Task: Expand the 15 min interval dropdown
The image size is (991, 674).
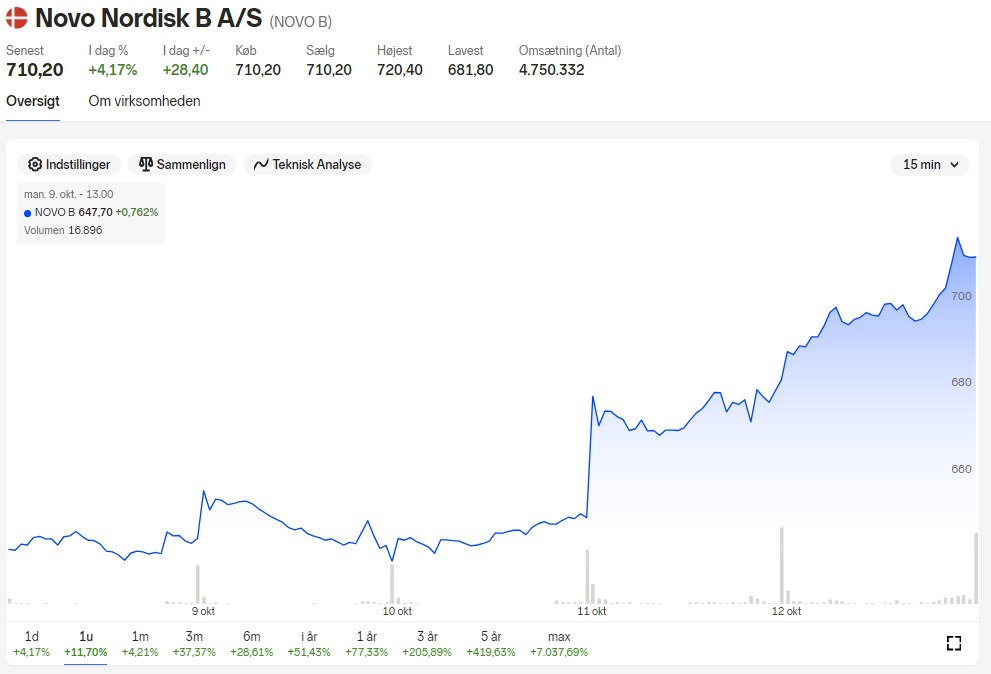Action: pyautogui.click(x=930, y=164)
